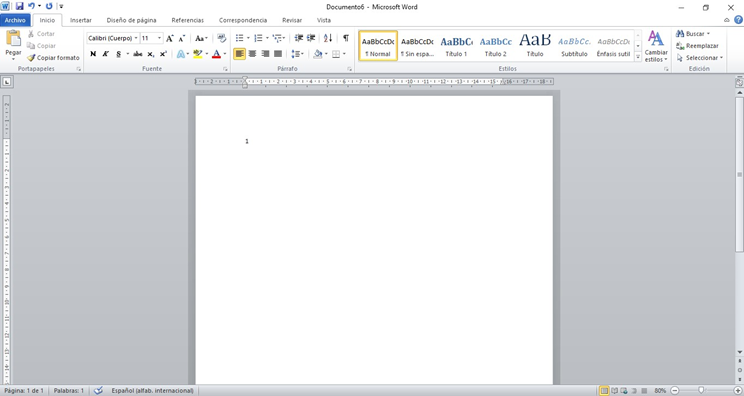Switch to outline view
The image size is (744, 396).
click(634, 391)
